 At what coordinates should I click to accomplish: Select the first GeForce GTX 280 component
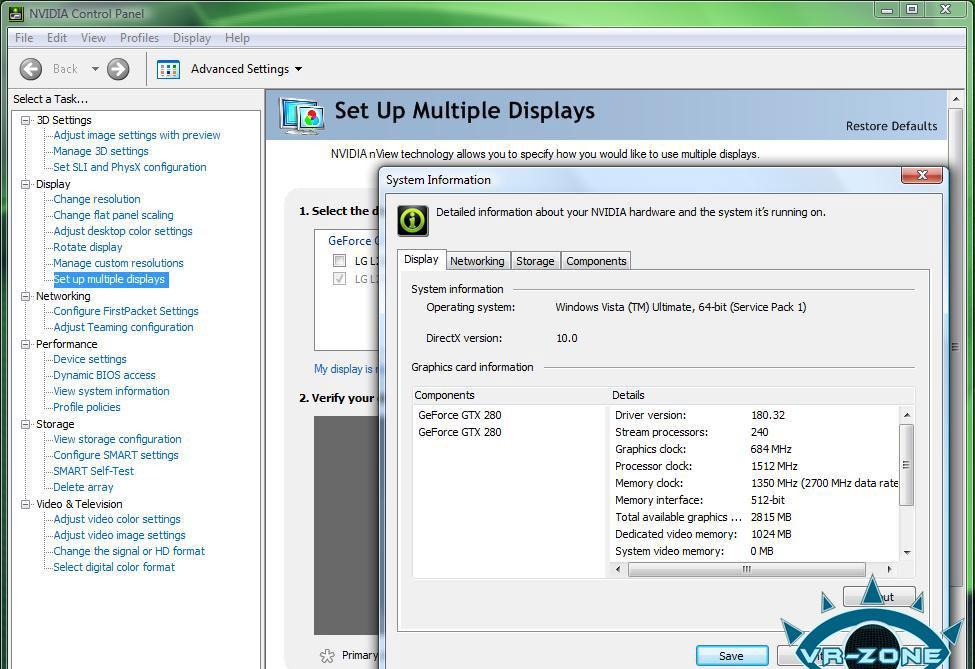coord(460,415)
